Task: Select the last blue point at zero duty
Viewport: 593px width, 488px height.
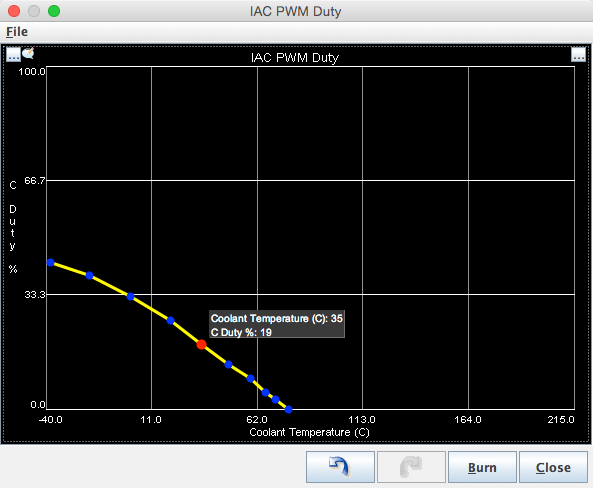Action: point(289,409)
